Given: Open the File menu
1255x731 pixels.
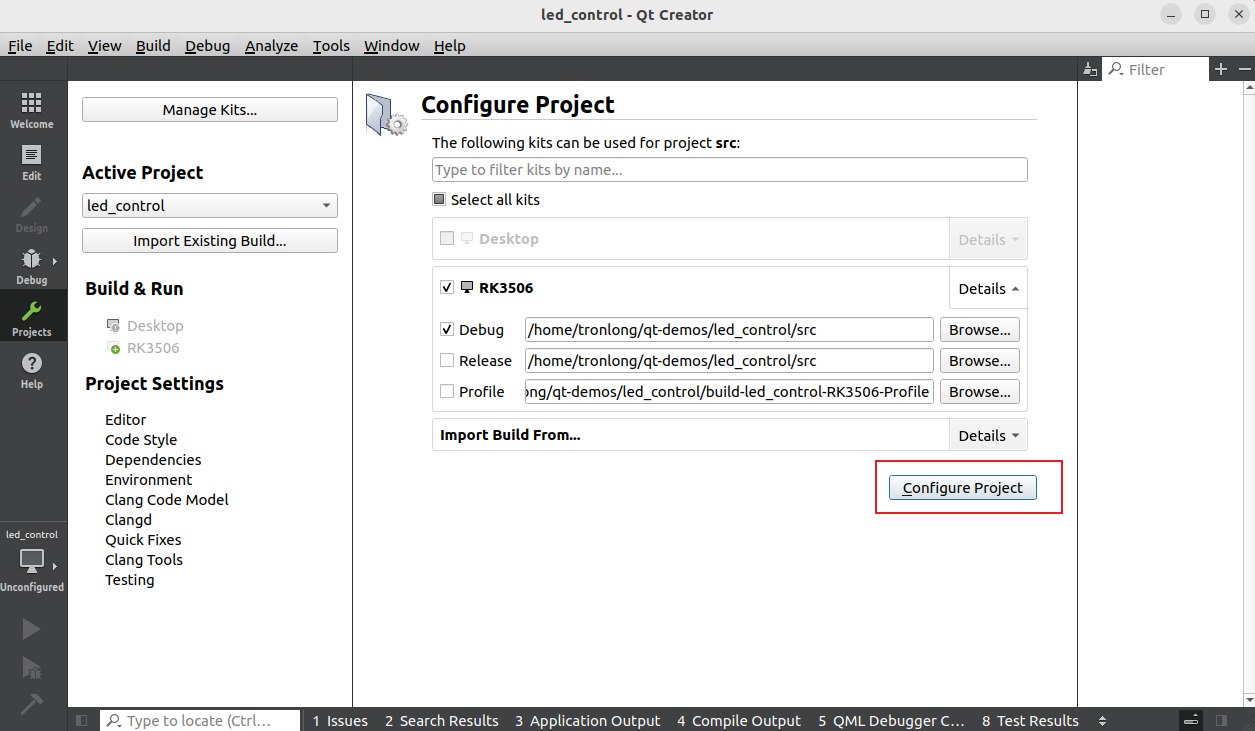Looking at the screenshot, I should pyautogui.click(x=20, y=45).
